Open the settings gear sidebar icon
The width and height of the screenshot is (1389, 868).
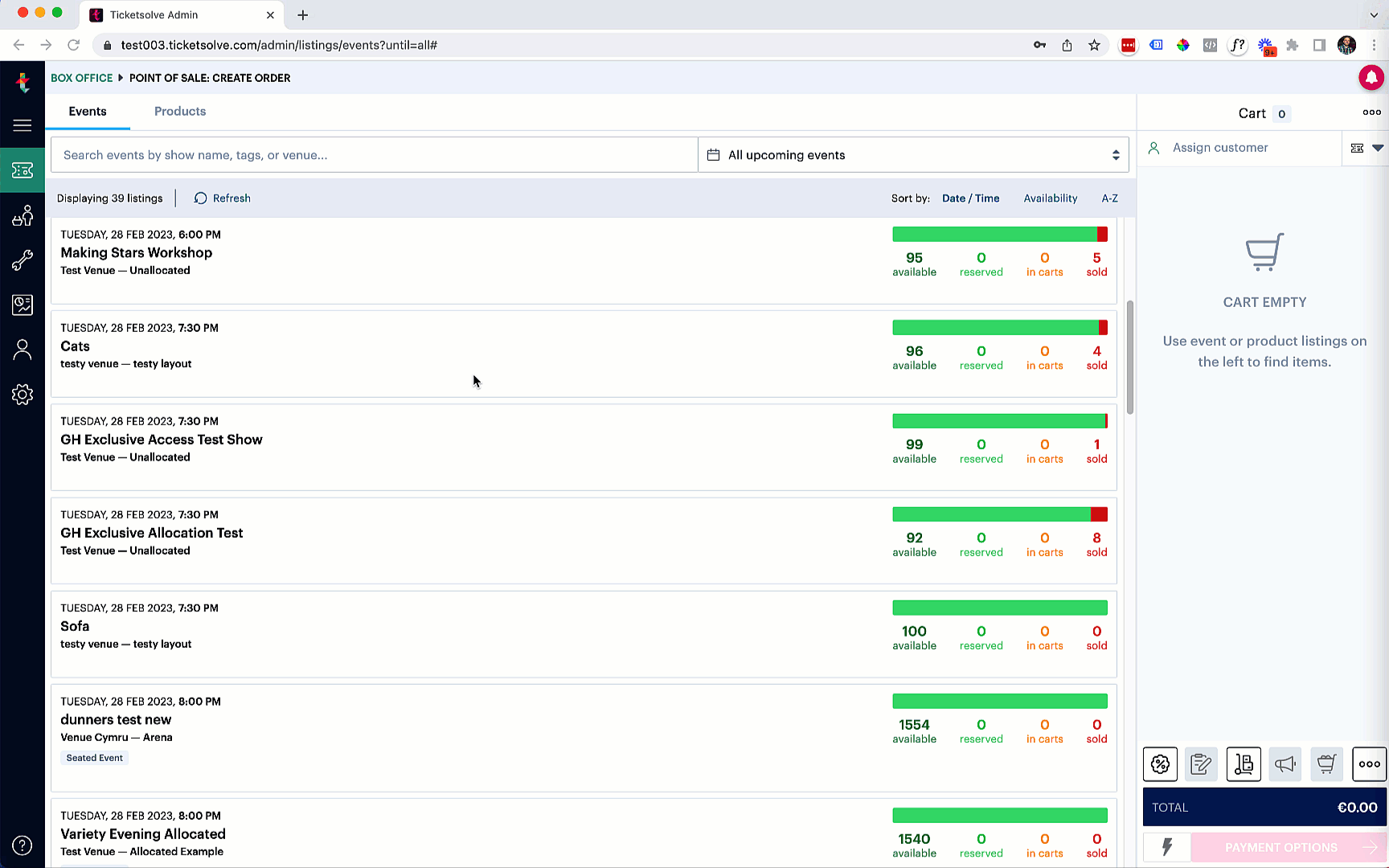23,394
